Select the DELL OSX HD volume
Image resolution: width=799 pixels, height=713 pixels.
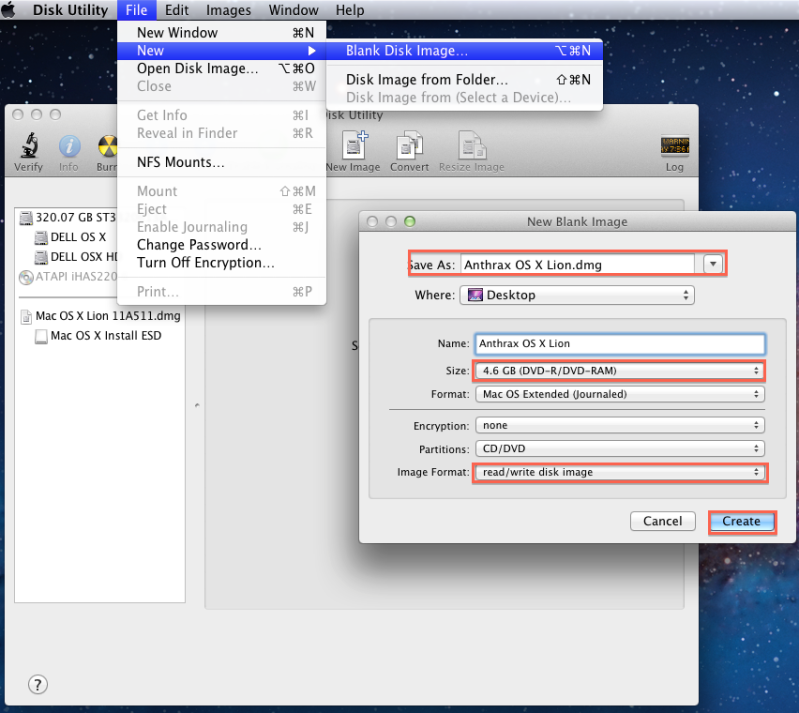coord(75,257)
